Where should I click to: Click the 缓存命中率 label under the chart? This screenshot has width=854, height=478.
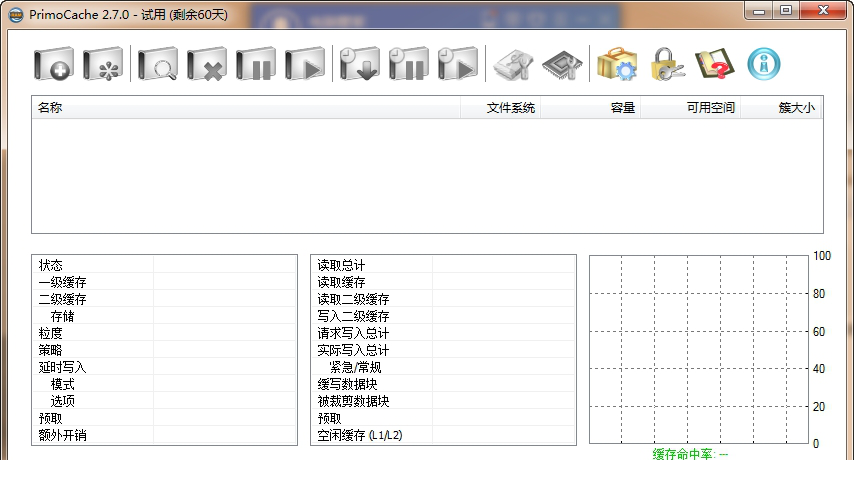690,454
